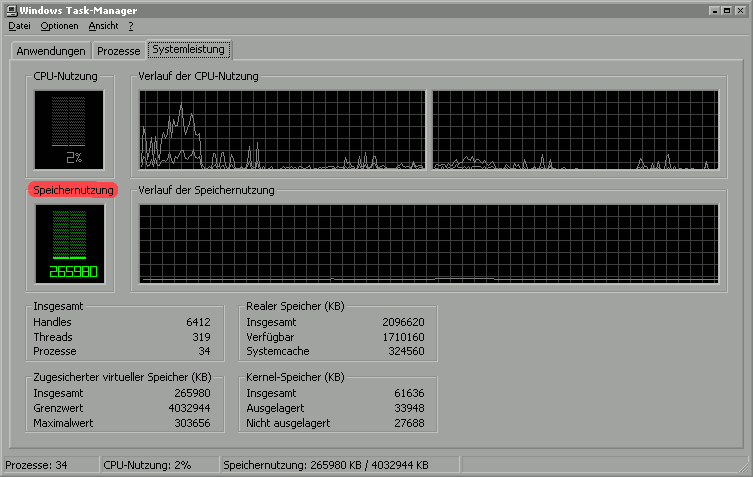Click status bar CPU-Nutzung: 2% entry
Image resolution: width=753 pixels, height=477 pixels.
(x=160, y=465)
